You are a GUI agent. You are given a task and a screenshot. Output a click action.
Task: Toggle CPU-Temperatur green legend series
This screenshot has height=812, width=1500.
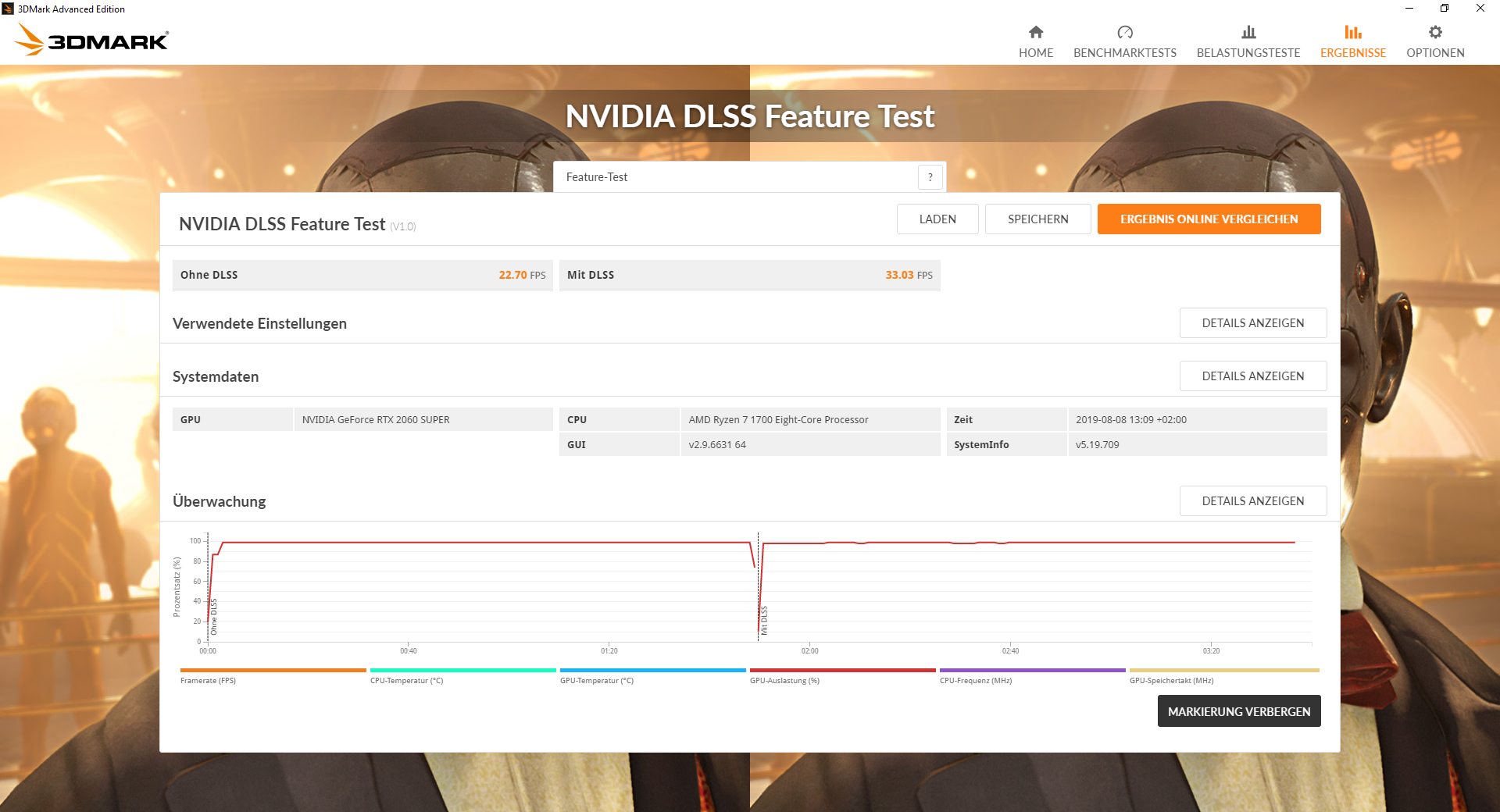point(462,676)
